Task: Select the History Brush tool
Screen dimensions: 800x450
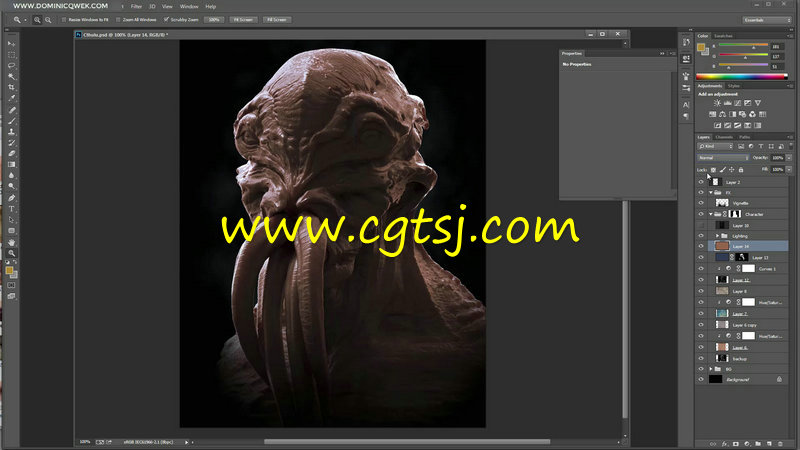Action: click(11, 143)
